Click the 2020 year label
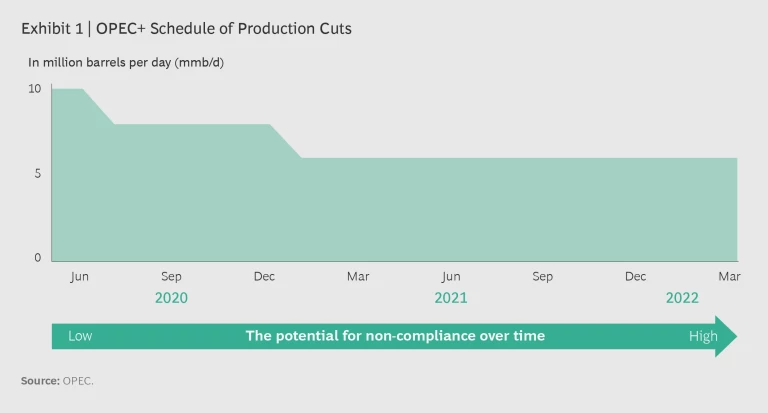Image resolution: width=768 pixels, height=413 pixels. pos(171,298)
